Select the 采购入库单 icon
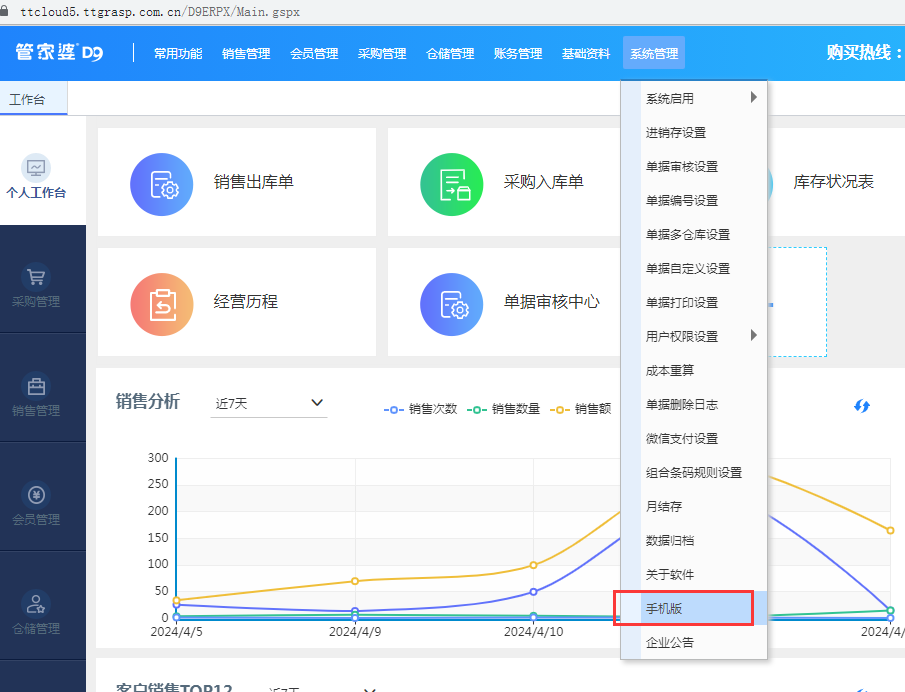Viewport: 905px width, 692px height. [451, 184]
